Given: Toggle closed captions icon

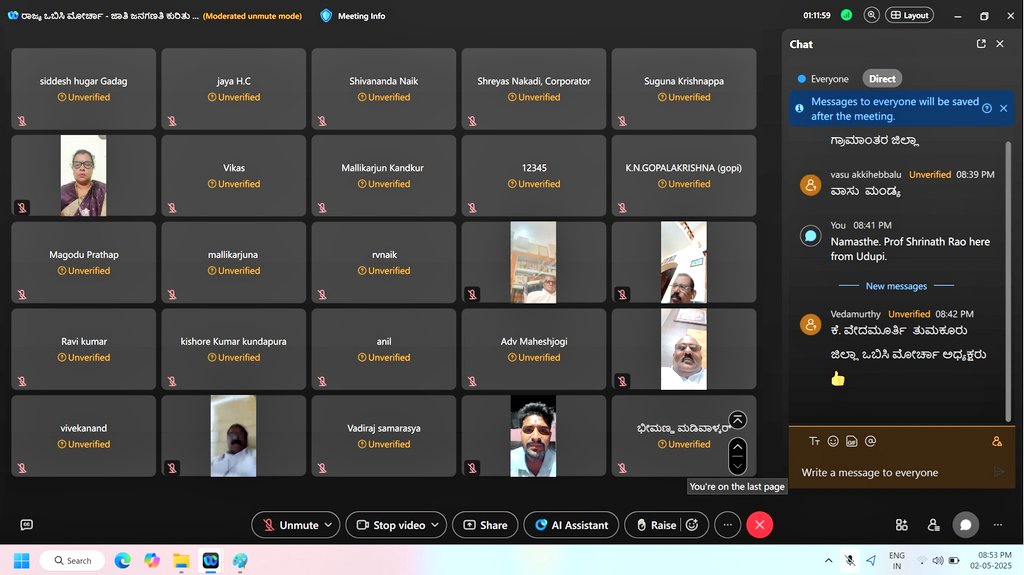Looking at the screenshot, I should [x=27, y=525].
